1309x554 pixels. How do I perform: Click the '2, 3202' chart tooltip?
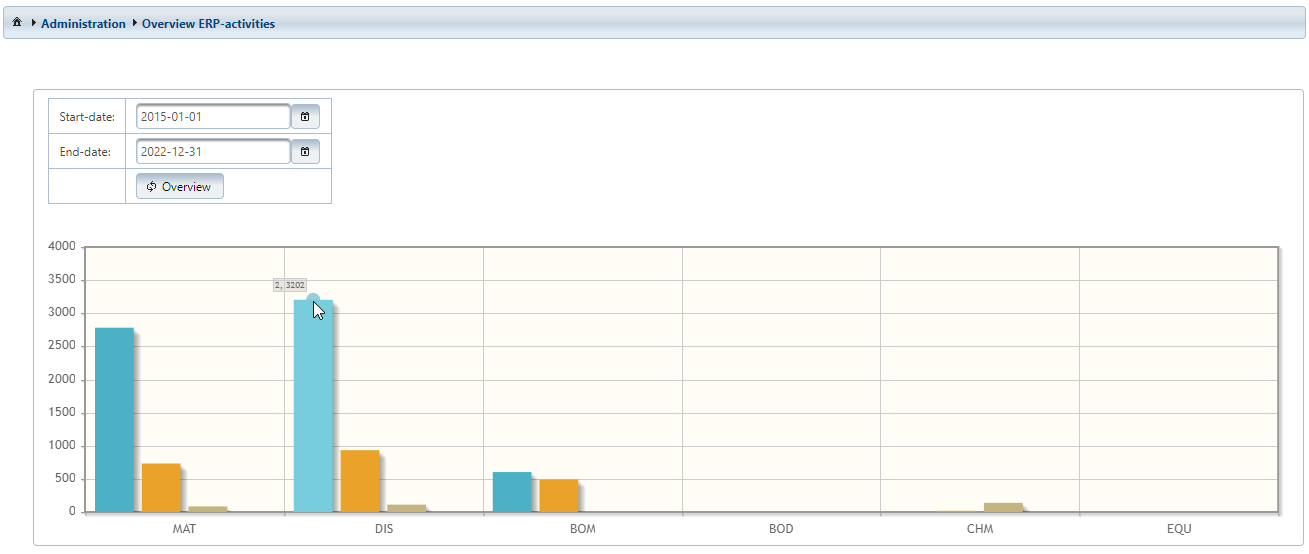click(290, 286)
